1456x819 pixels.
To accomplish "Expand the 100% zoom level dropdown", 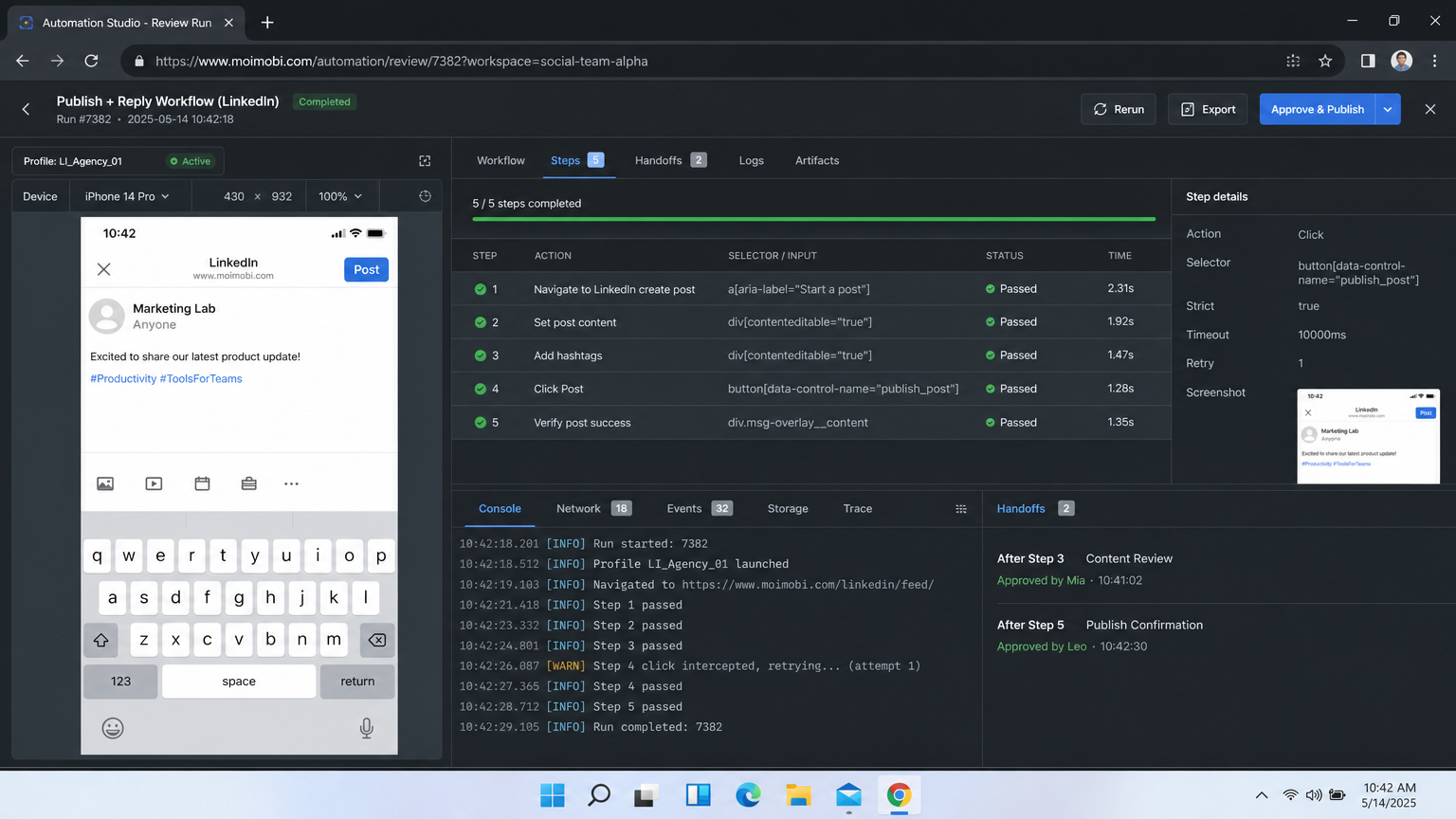I will 340,196.
